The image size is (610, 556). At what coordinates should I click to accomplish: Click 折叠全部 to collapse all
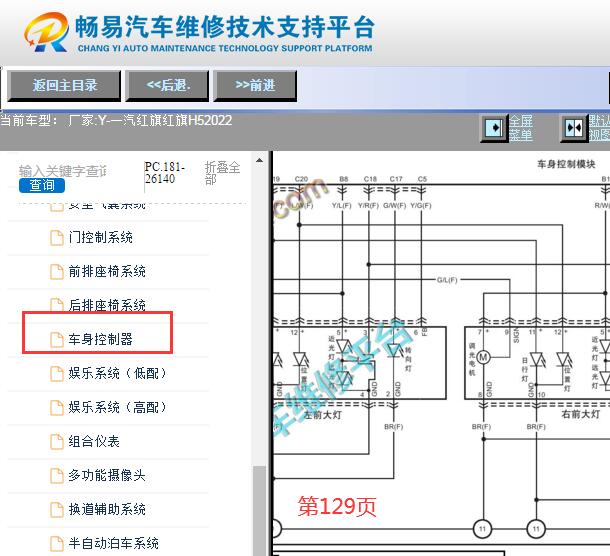(x=223, y=173)
